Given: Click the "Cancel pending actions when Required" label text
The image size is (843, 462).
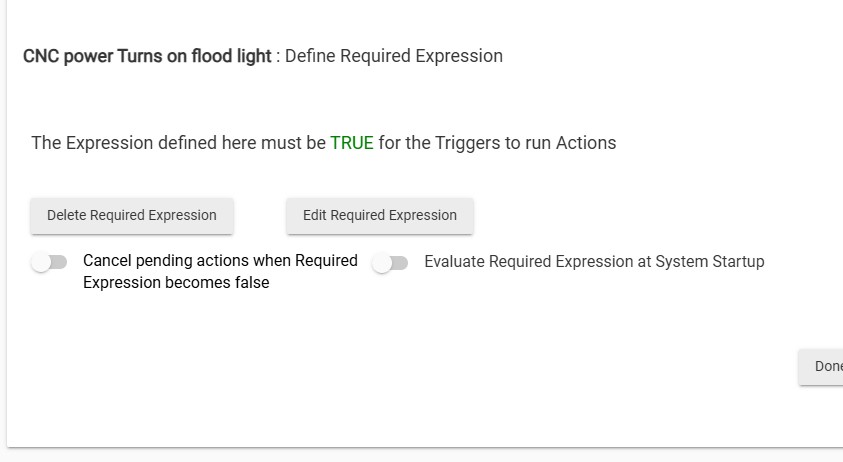Looking at the screenshot, I should 220,261.
